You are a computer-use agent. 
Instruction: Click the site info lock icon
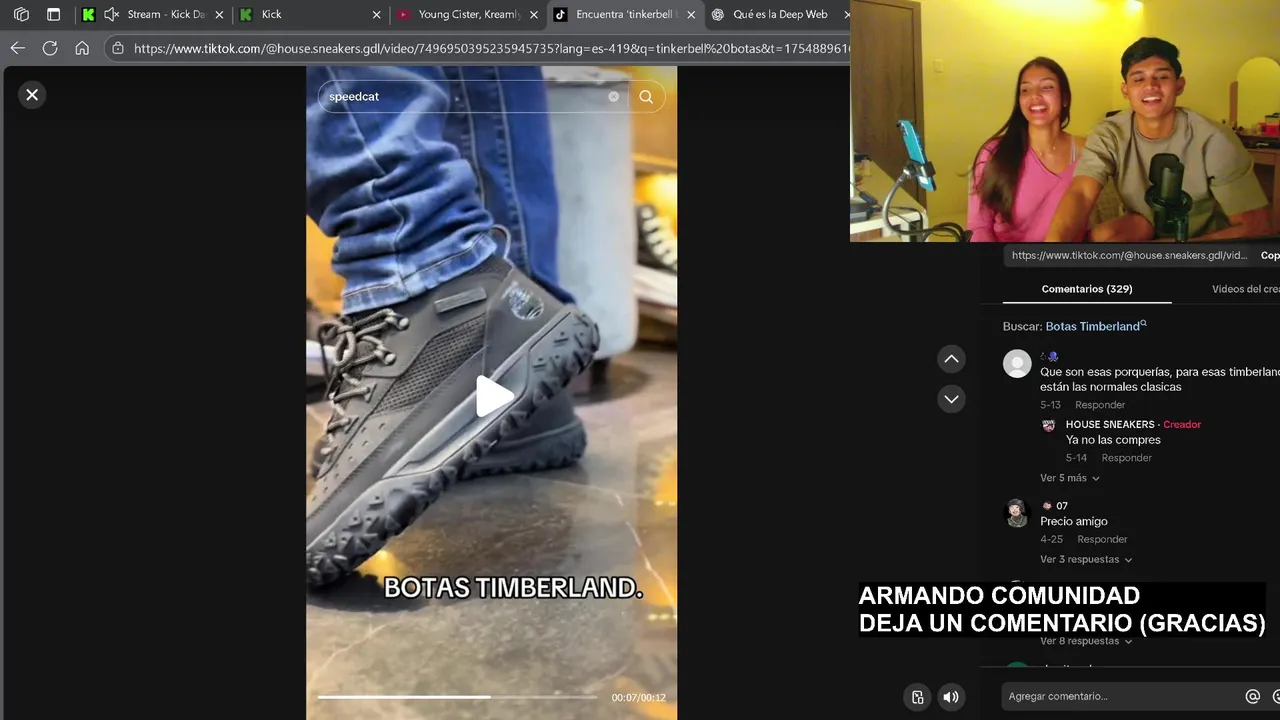[x=118, y=48]
